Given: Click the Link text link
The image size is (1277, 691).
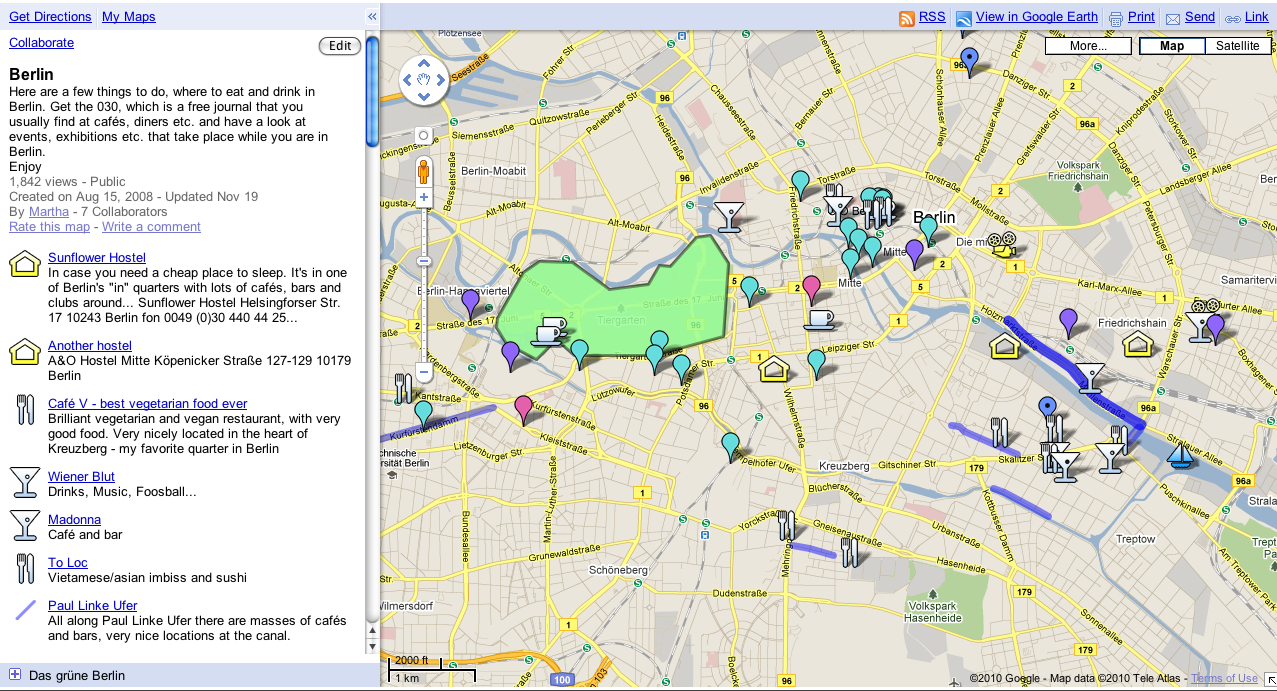Looking at the screenshot, I should [1256, 17].
